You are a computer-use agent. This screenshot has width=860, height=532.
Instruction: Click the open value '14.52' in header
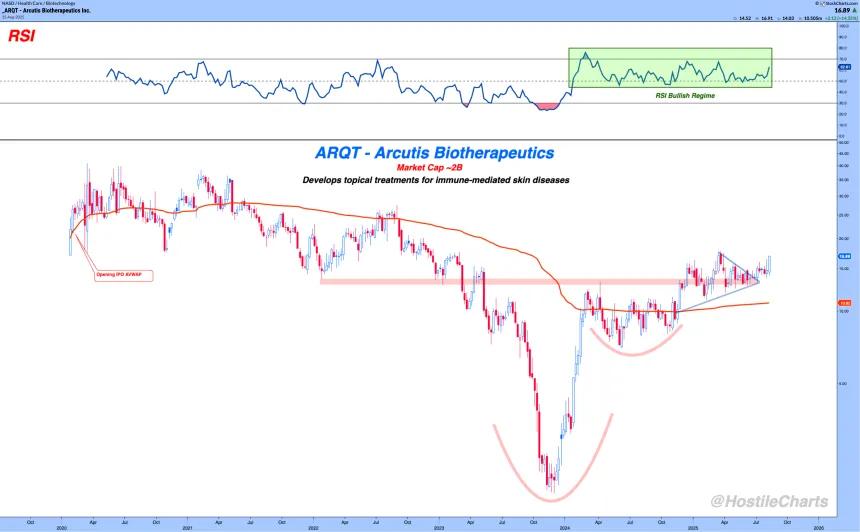coord(745,18)
